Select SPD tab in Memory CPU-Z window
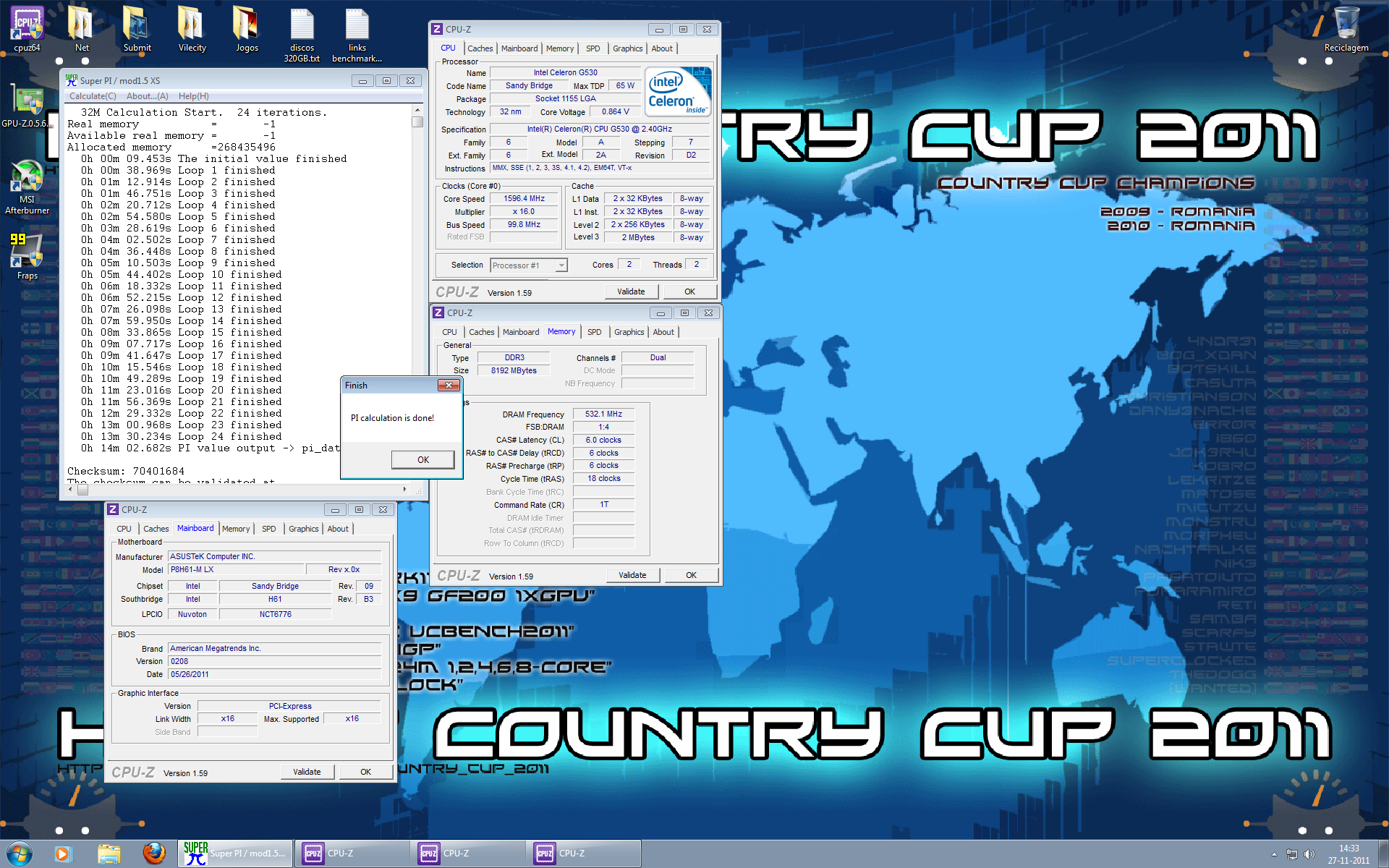The height and width of the screenshot is (868, 1389). pyautogui.click(x=594, y=332)
